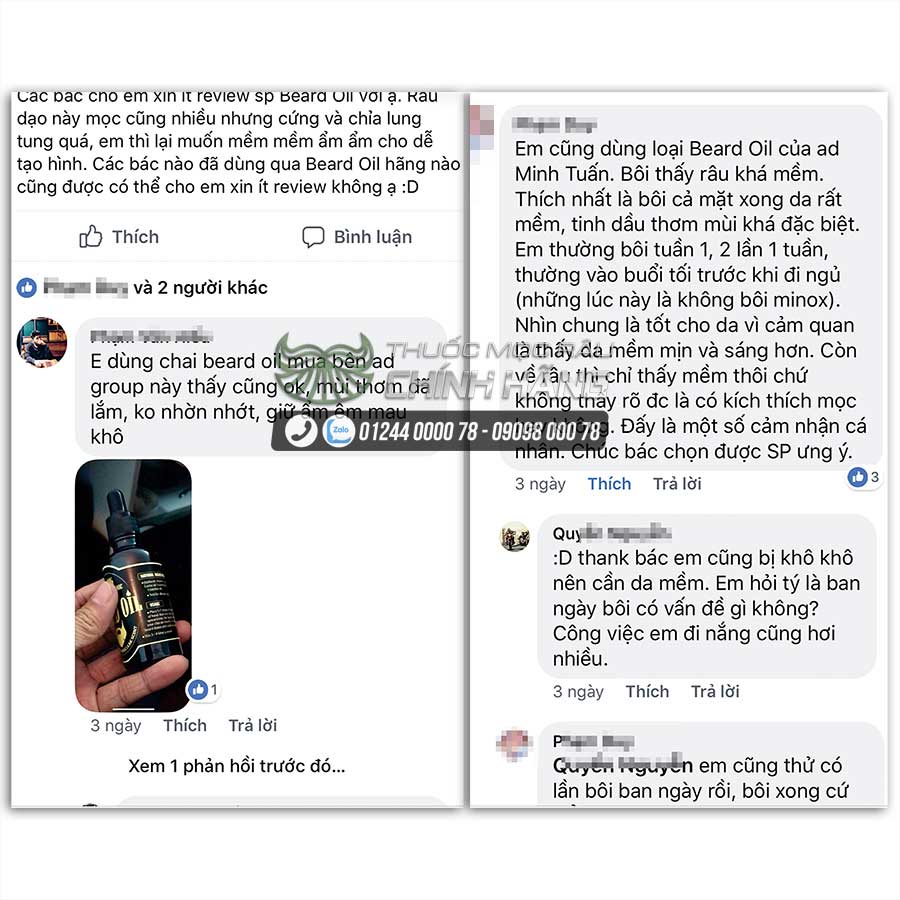The height and width of the screenshot is (900, 900).
Task: Click Trả lời under the Minh Tuấn comment
Action: (x=677, y=484)
